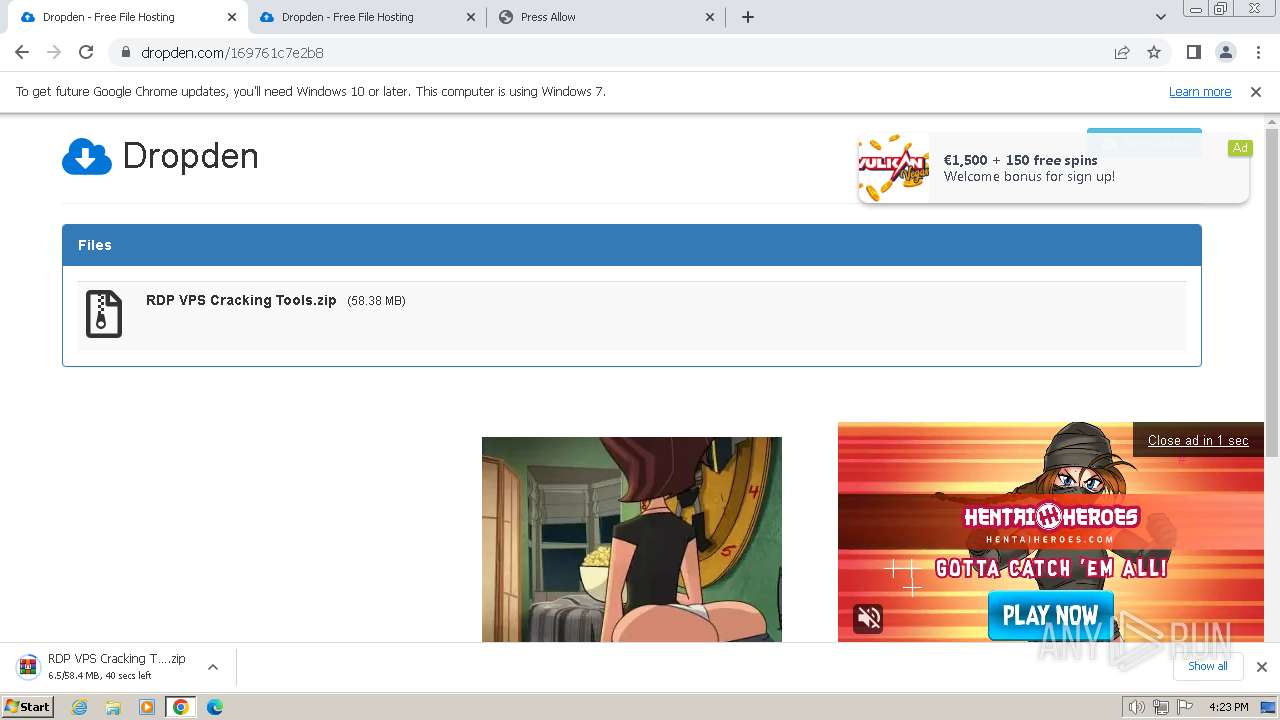Close the first Dropden tab
The height and width of the screenshot is (720, 1280).
coord(232,17)
